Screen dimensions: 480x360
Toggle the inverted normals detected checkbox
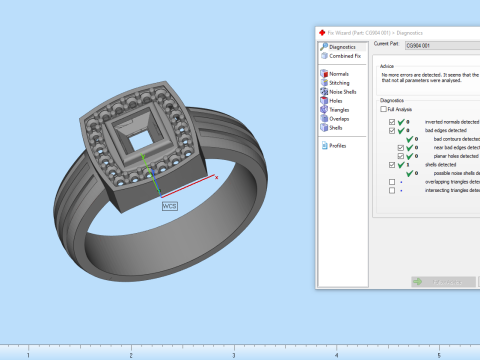(x=392, y=122)
